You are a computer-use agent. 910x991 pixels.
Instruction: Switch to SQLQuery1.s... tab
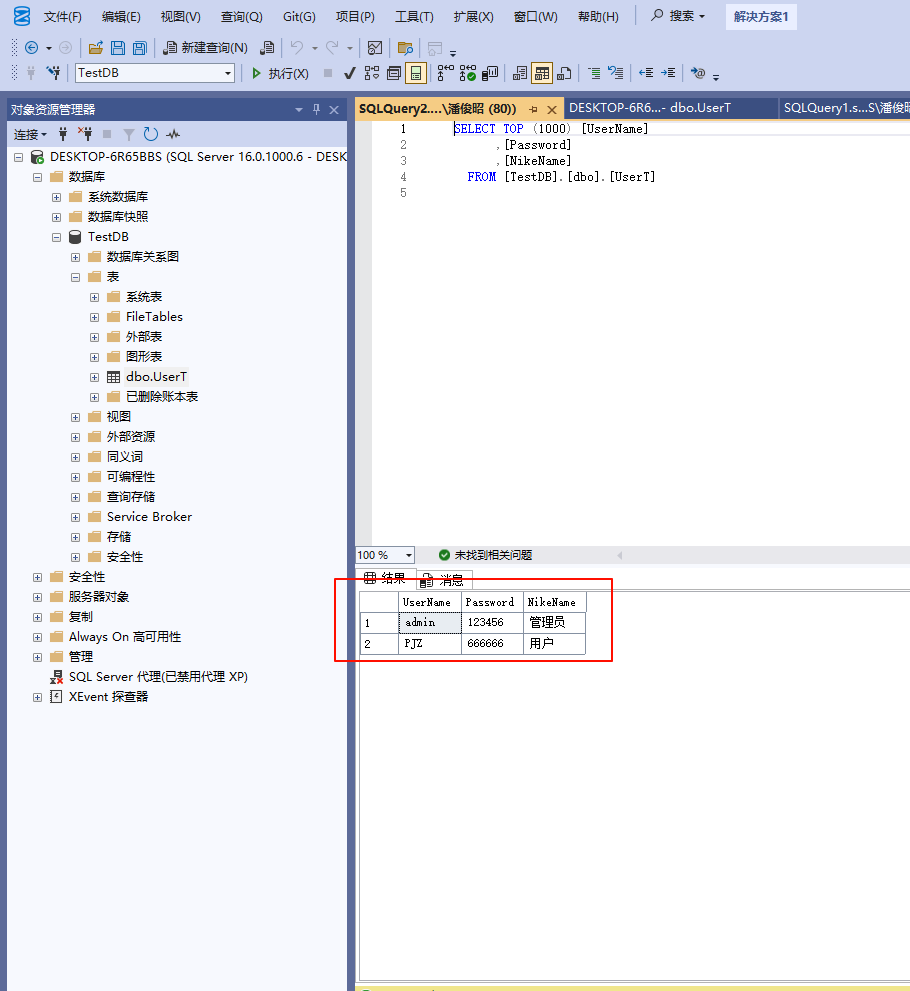846,108
